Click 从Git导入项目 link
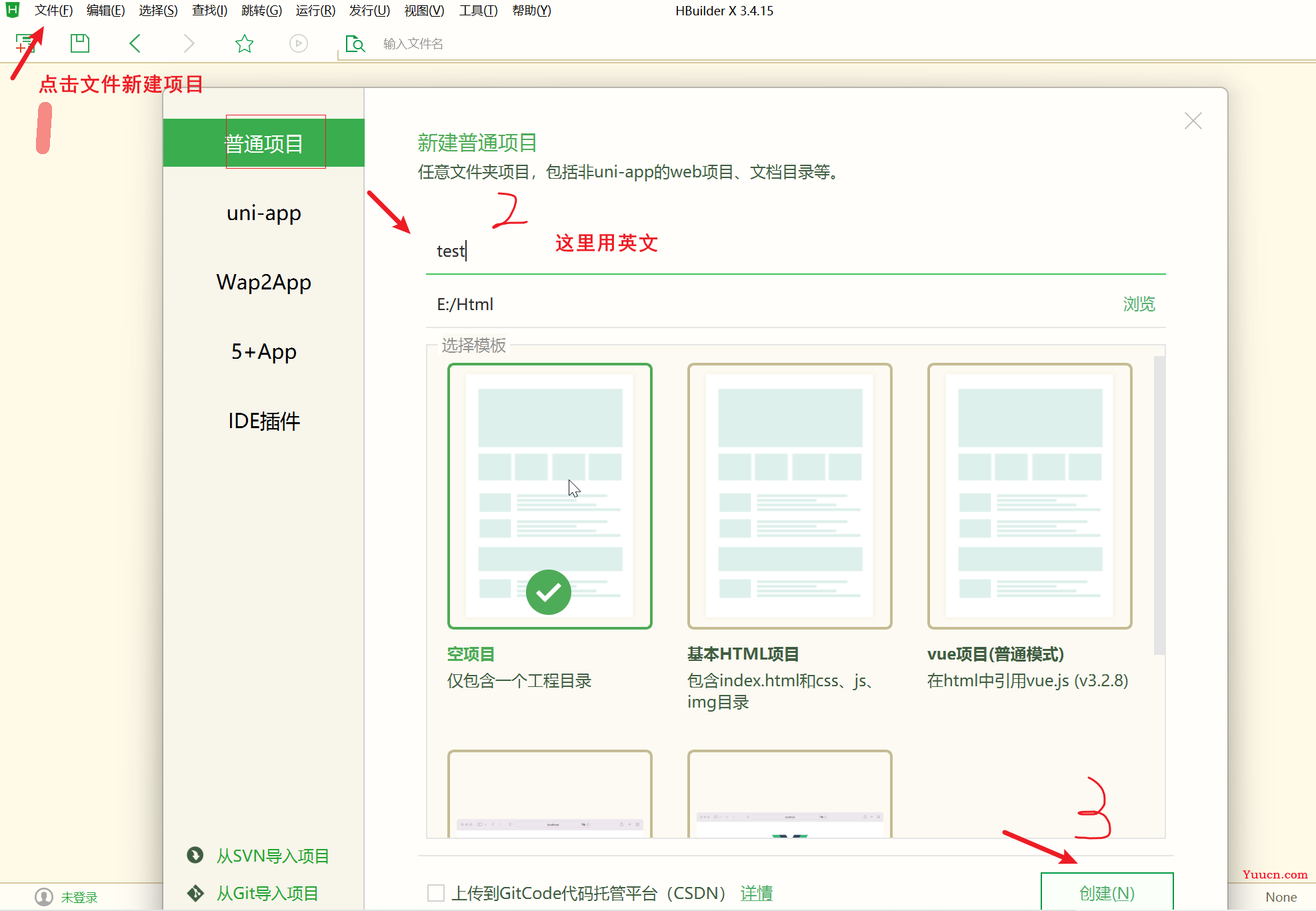The image size is (1316, 911). pyautogui.click(x=267, y=893)
